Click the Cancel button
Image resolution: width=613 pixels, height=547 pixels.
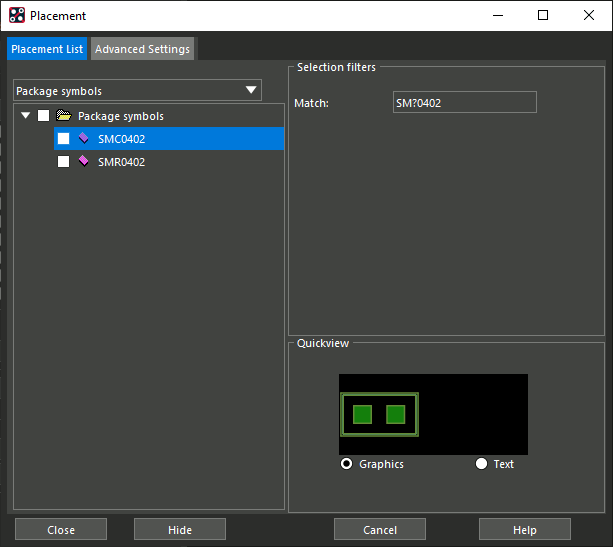380,529
